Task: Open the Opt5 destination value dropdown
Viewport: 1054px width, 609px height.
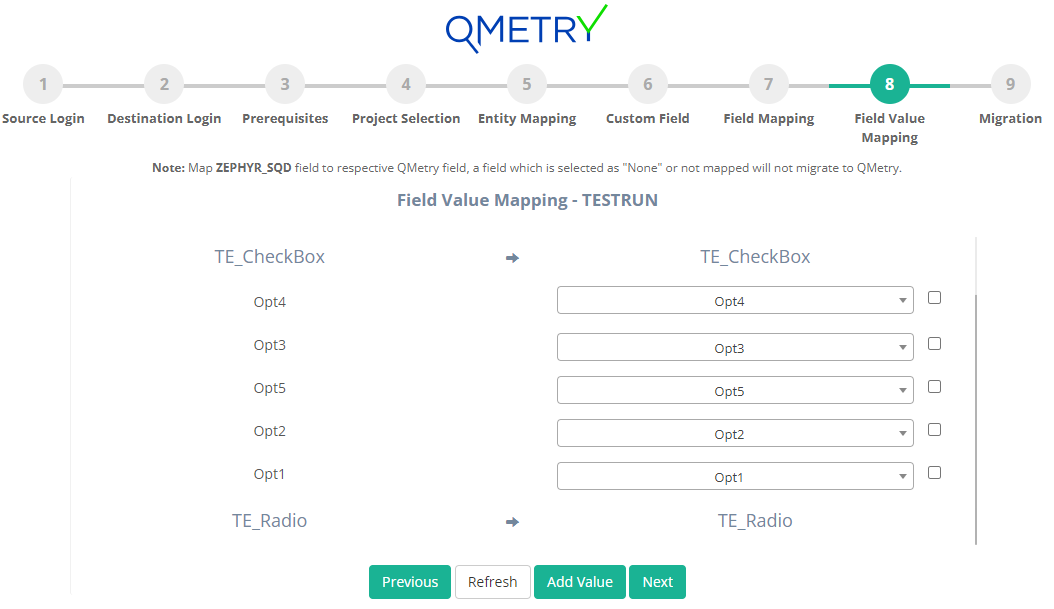Action: tap(735, 391)
